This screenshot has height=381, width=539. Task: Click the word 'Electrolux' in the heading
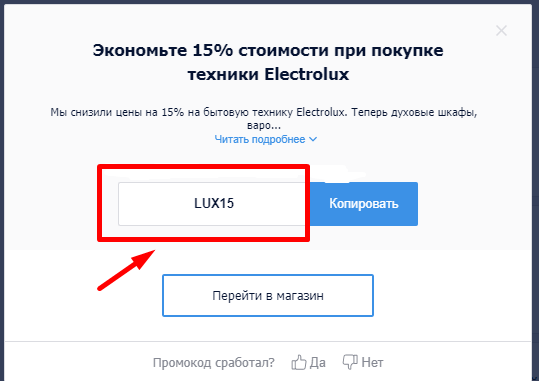tap(307, 74)
